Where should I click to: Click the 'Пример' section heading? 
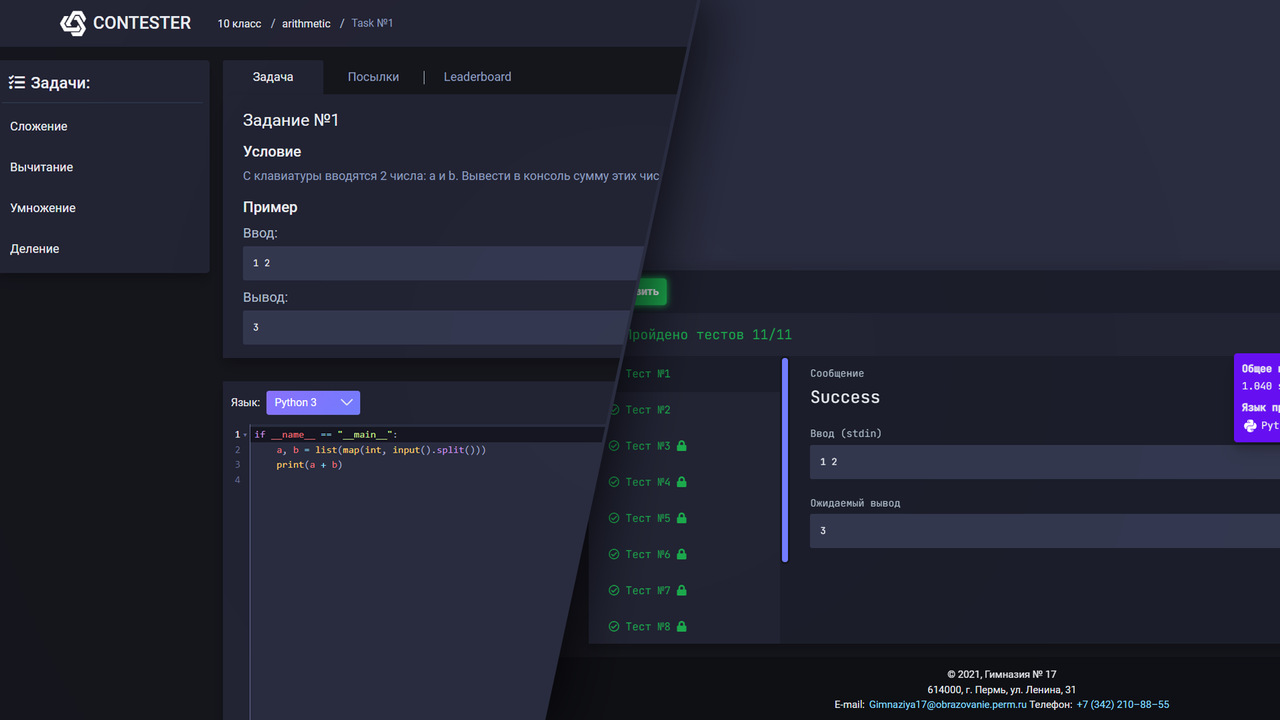[x=270, y=208]
